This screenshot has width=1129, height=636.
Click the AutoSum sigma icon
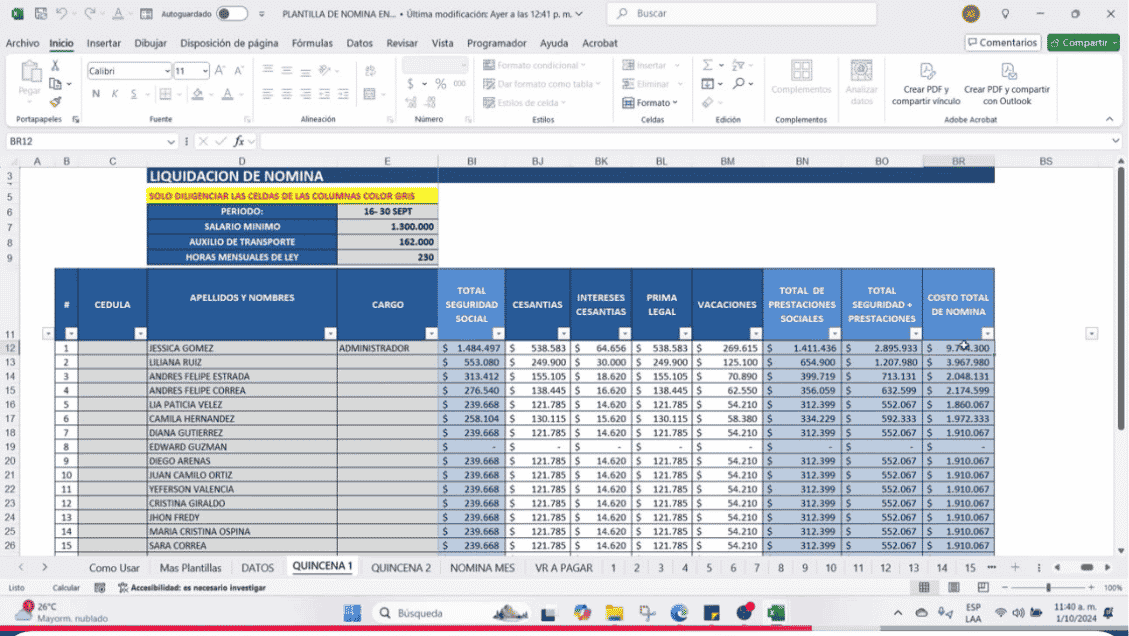708,66
